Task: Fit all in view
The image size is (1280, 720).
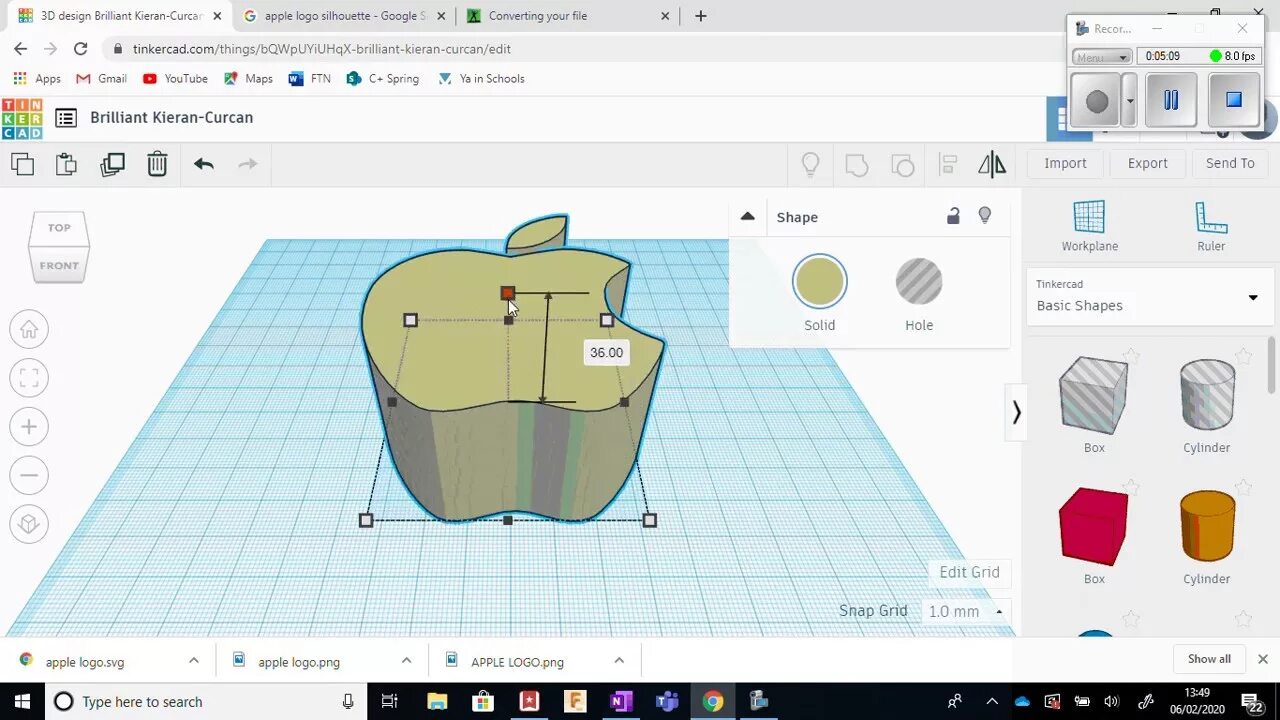Action: pos(29,378)
